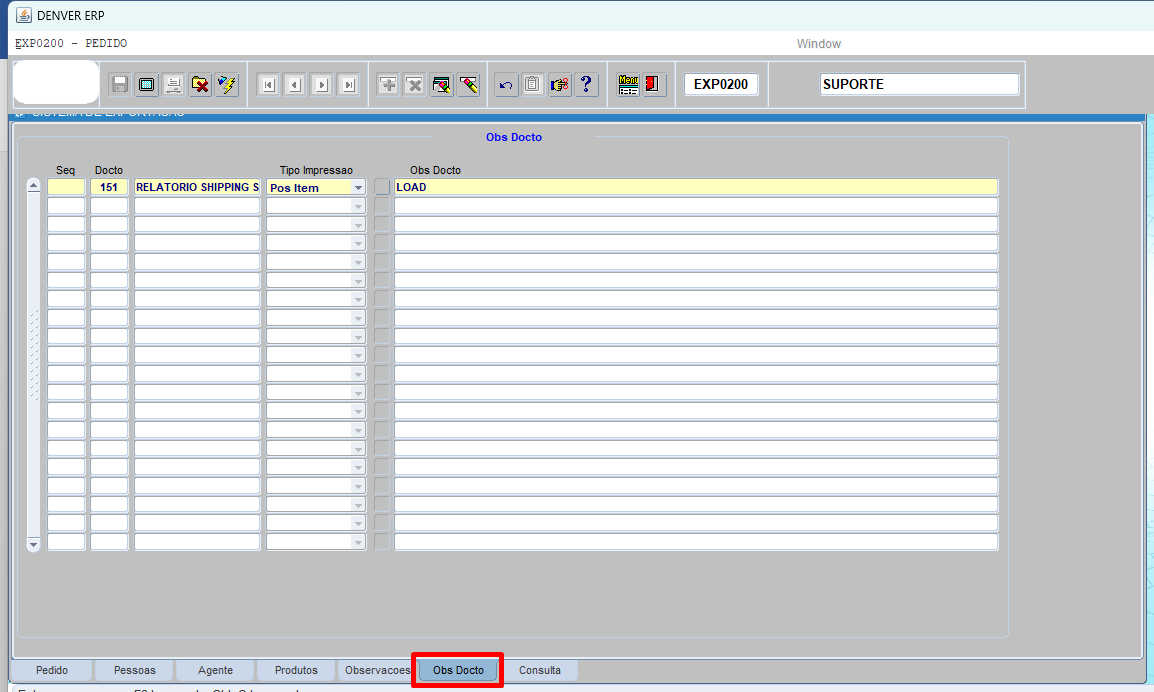The width and height of the screenshot is (1154, 692).
Task: Click the red exit door icon
Action: click(654, 85)
